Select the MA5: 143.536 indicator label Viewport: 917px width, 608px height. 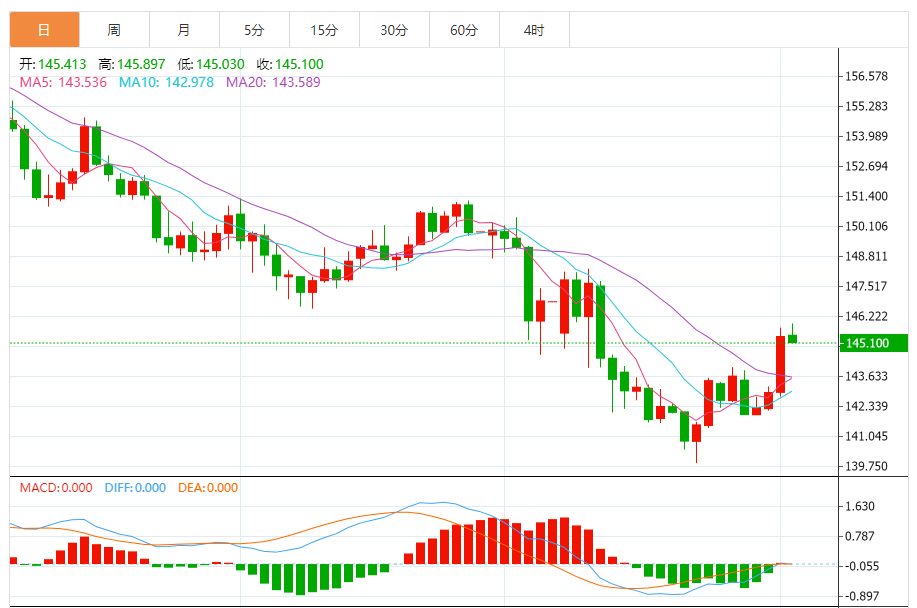point(63,82)
